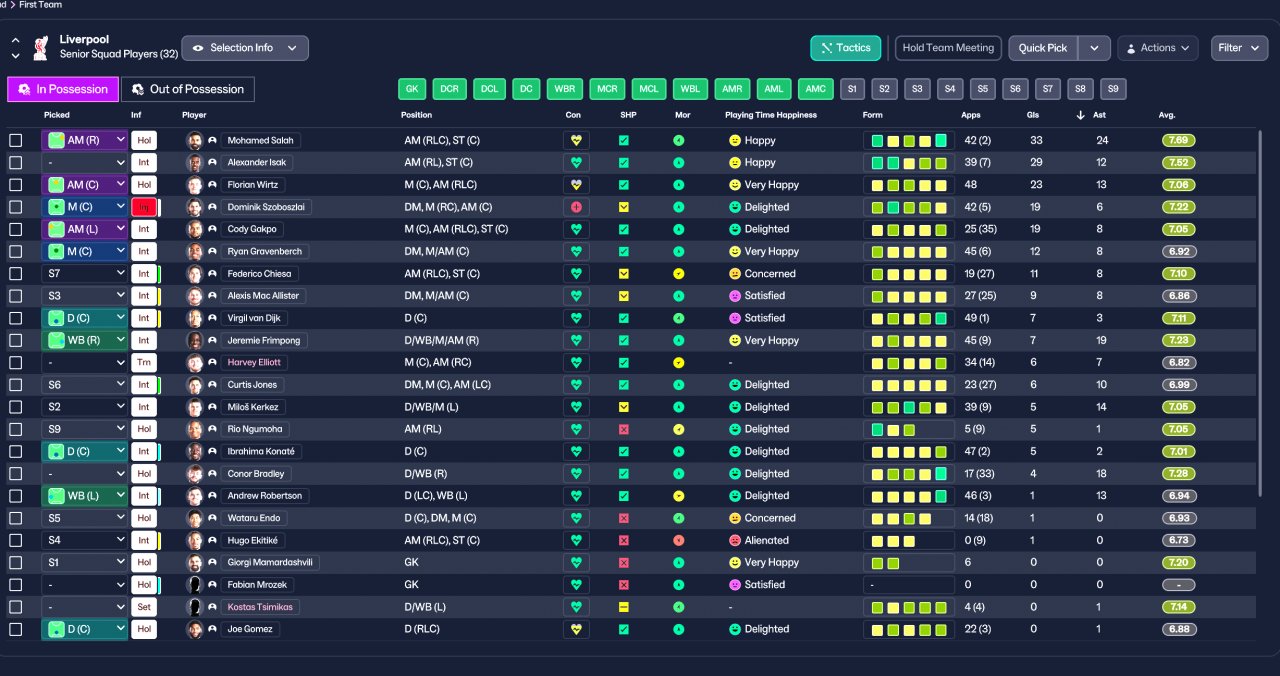The image size is (1280, 676).
Task: Open the Filter dropdown
Action: pyautogui.click(x=1239, y=48)
